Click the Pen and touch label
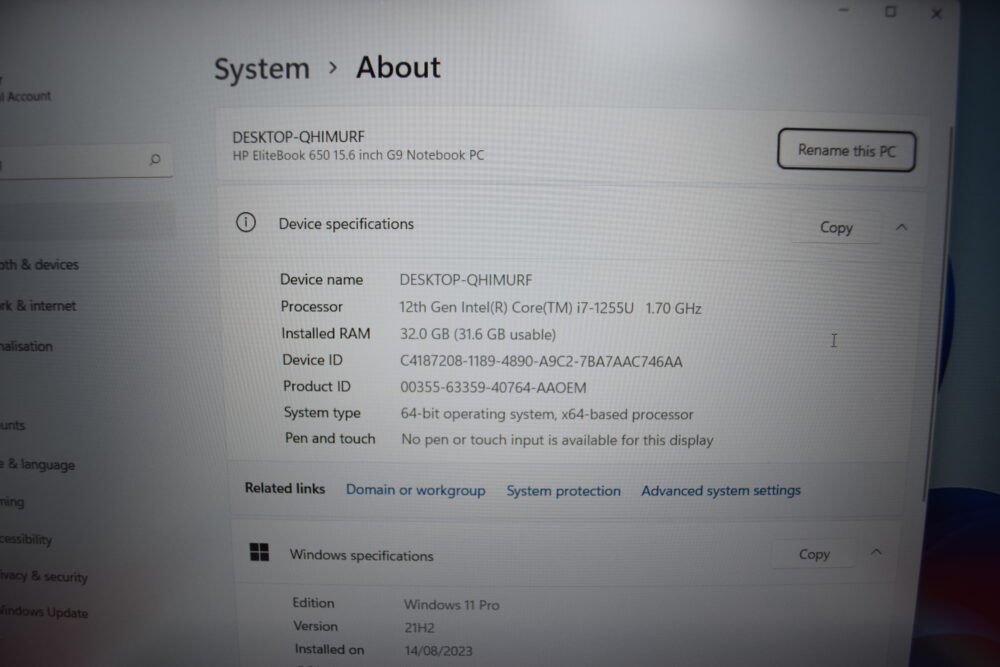The height and width of the screenshot is (667, 1000). 330,438
